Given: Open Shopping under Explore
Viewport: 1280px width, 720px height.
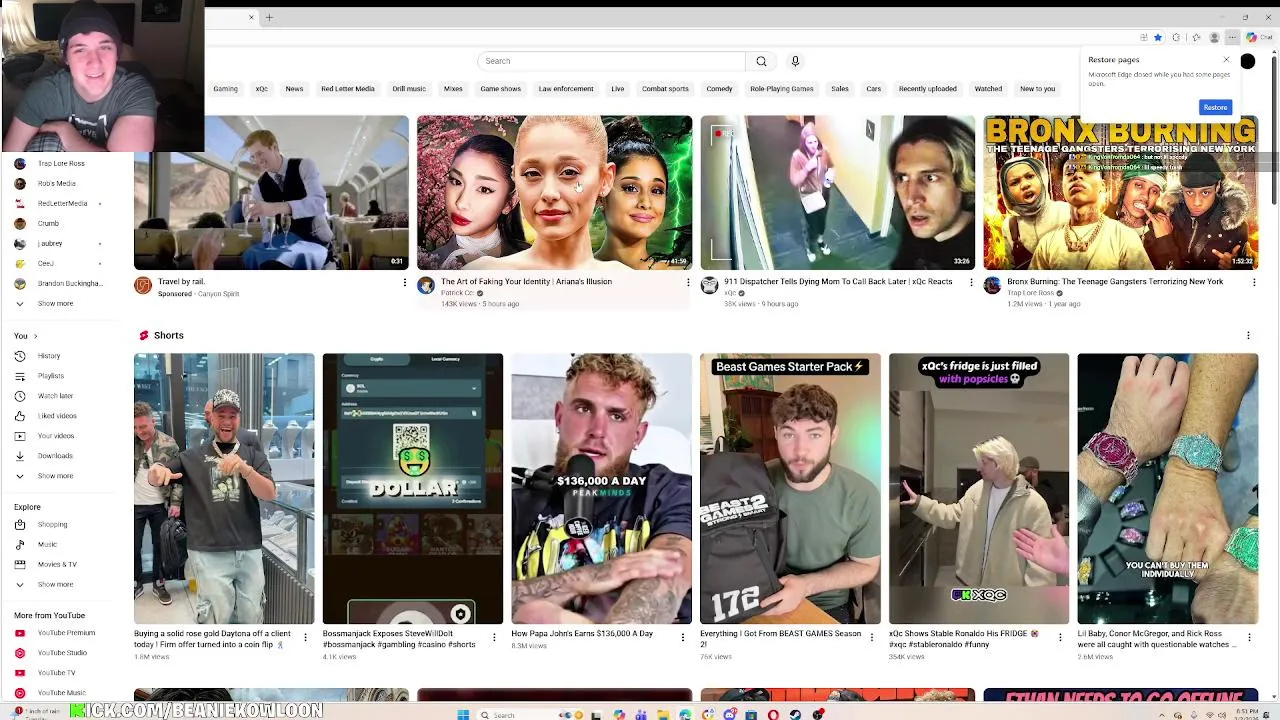Looking at the screenshot, I should (x=52, y=524).
